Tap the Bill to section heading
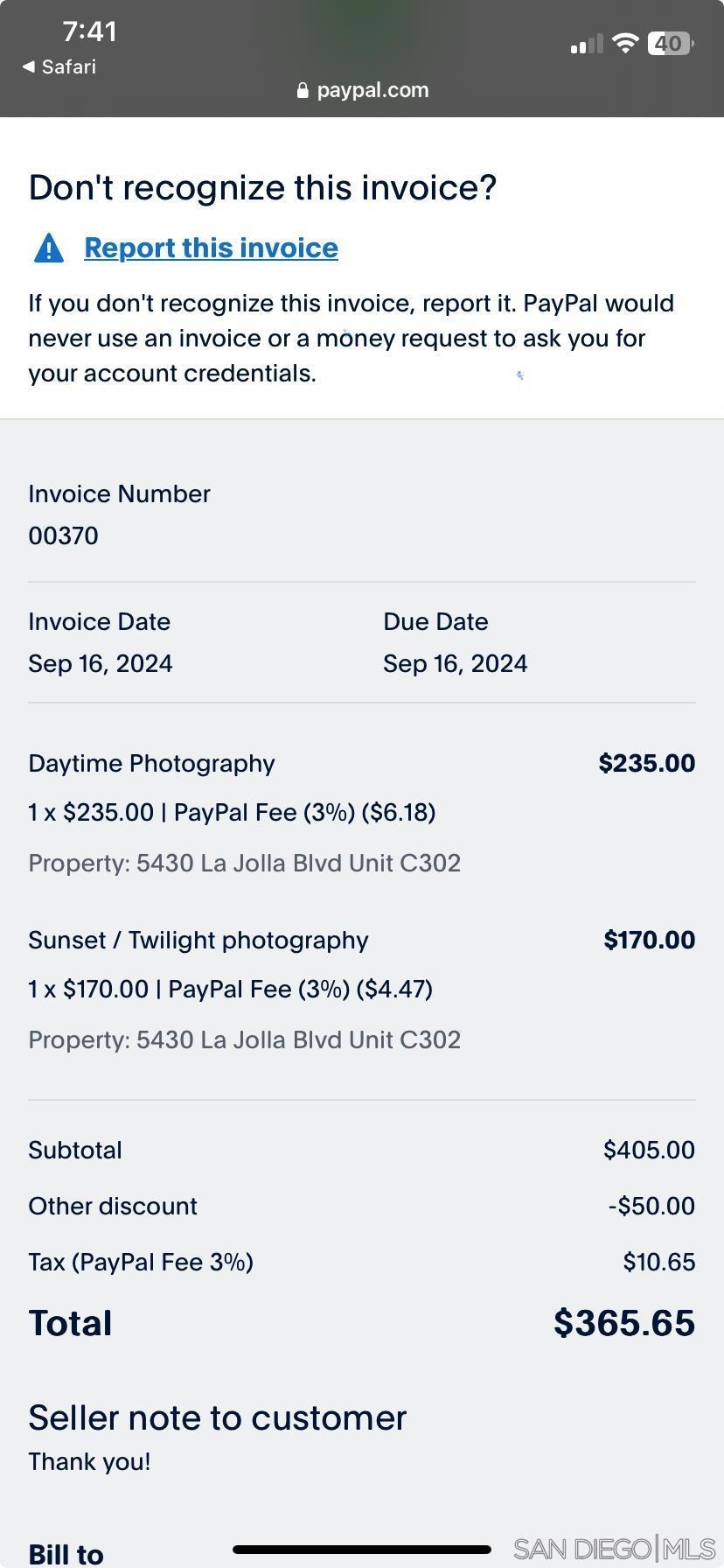Image resolution: width=724 pixels, height=1568 pixels. (66, 1554)
